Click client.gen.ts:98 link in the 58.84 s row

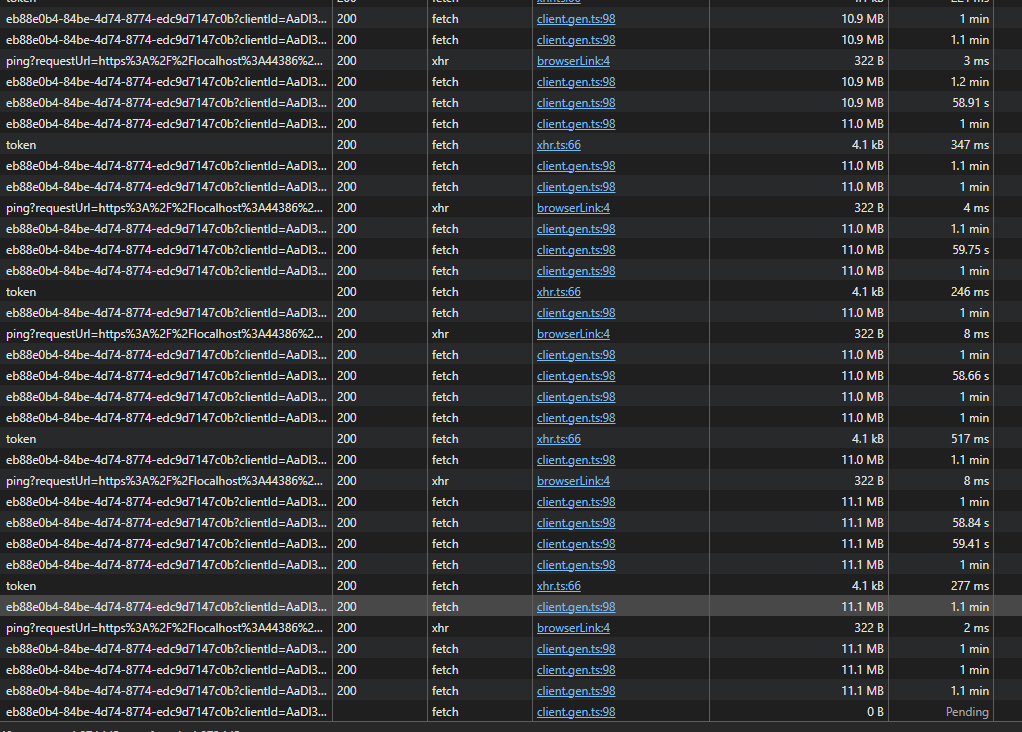(x=576, y=523)
